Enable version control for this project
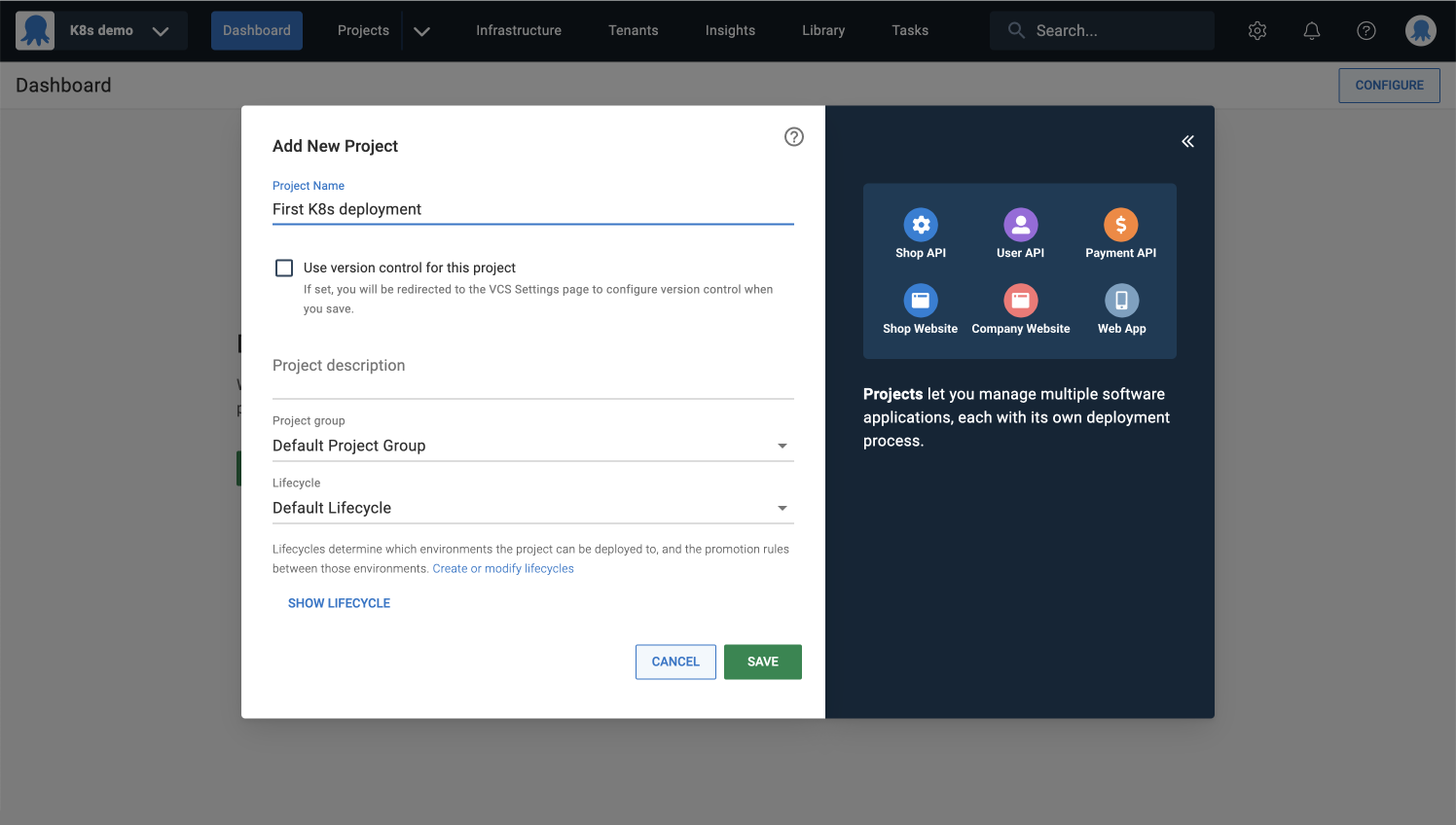 pos(283,268)
